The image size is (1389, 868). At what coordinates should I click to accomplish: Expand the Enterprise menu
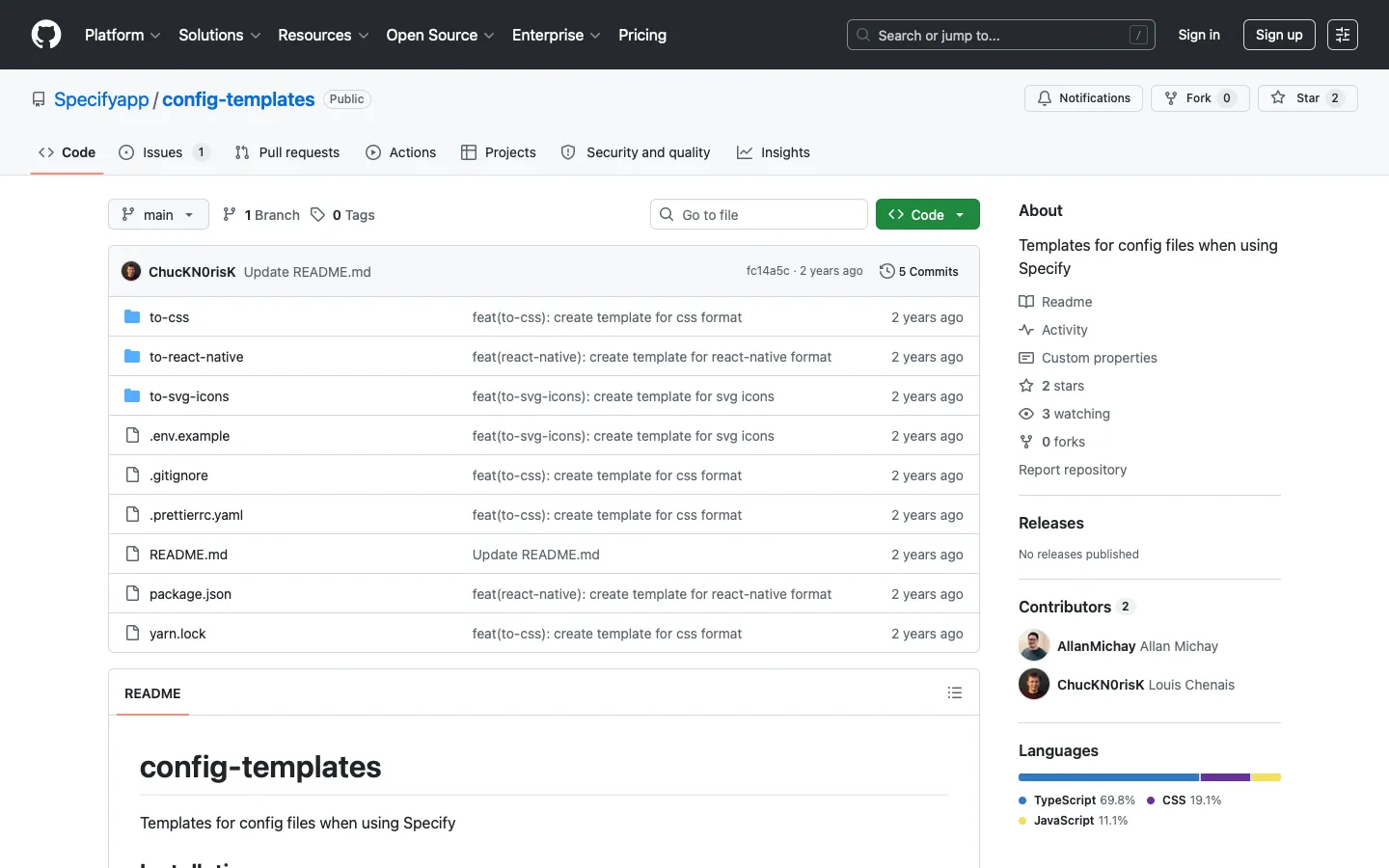[557, 35]
